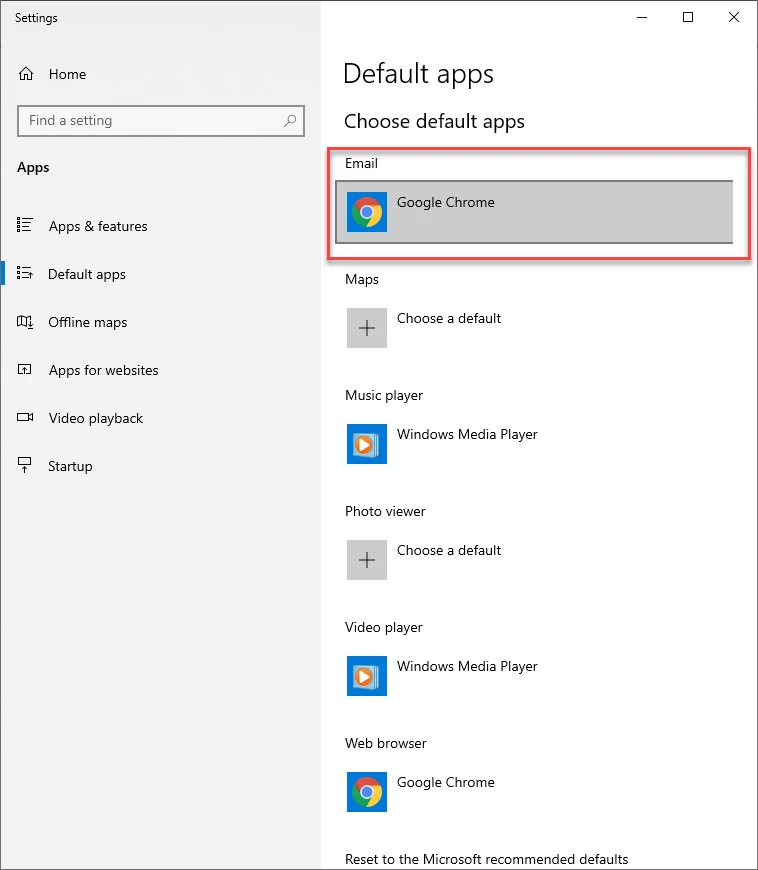Click the Photo viewer category label
This screenshot has width=758, height=870.
tap(385, 511)
